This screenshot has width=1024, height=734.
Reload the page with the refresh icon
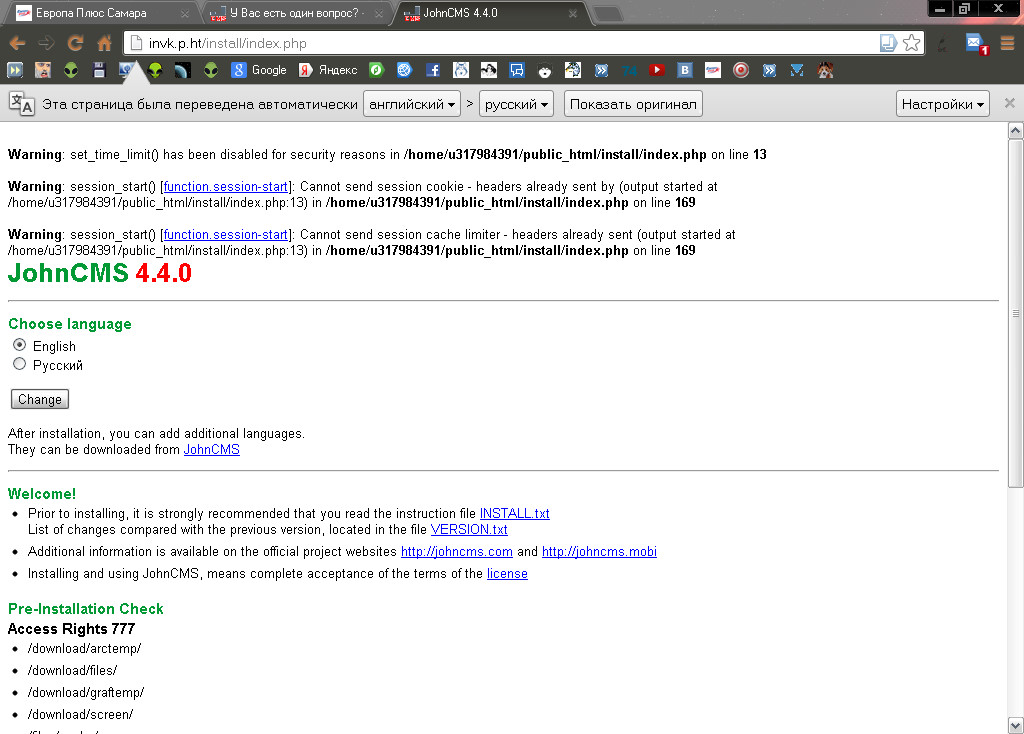click(x=76, y=44)
